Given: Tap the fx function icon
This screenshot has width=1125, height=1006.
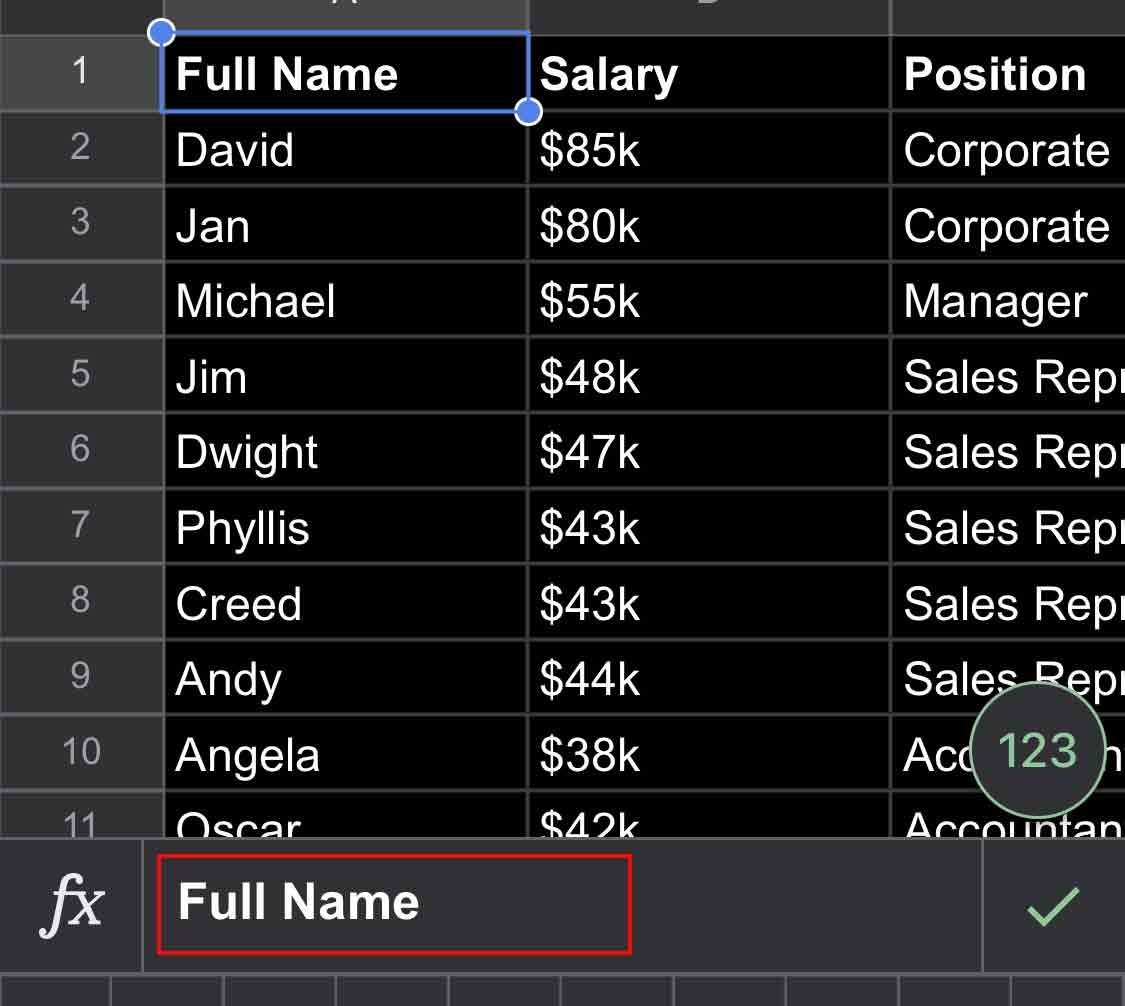Looking at the screenshot, I should click(73, 905).
